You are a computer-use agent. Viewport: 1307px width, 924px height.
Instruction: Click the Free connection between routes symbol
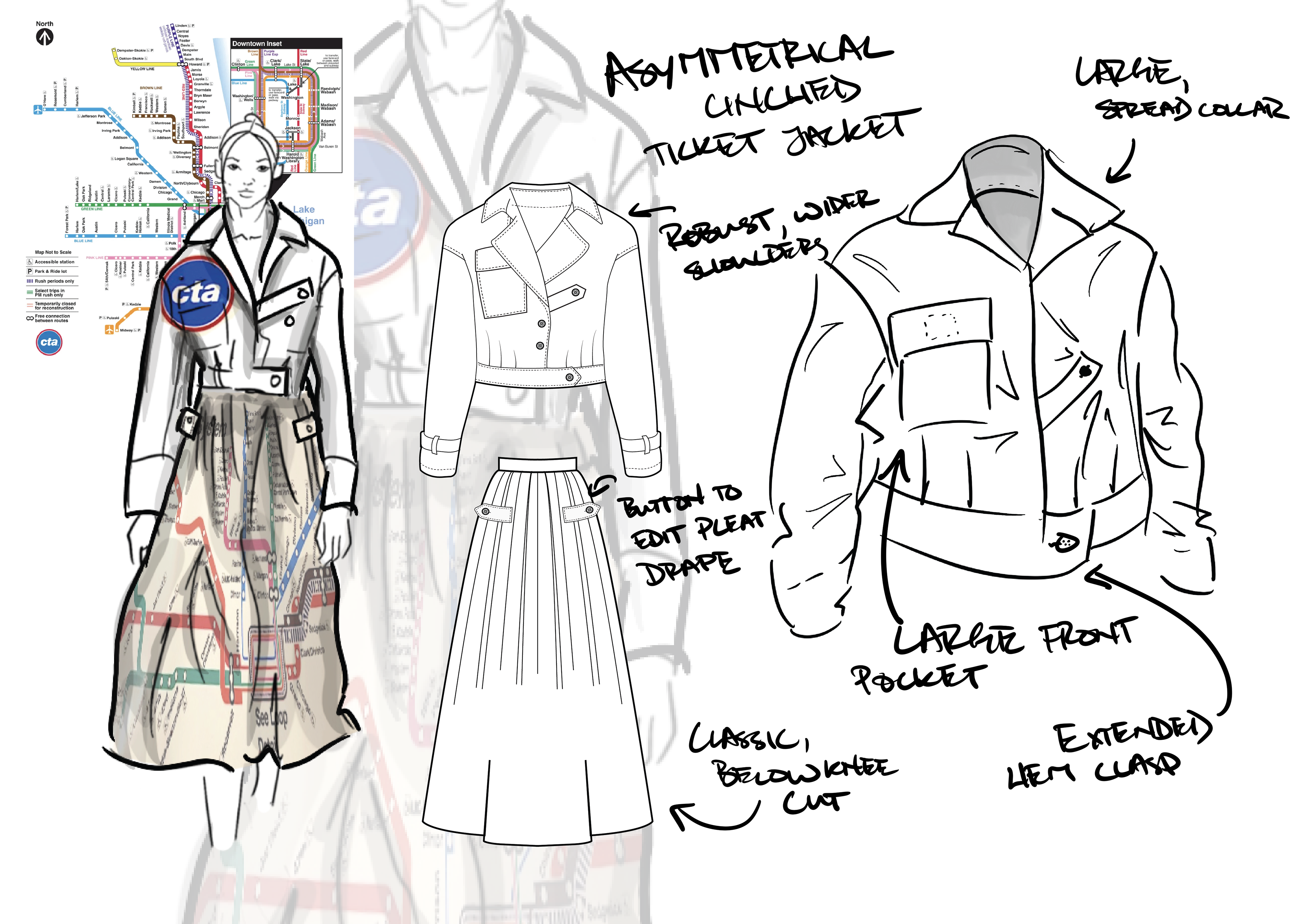pyautogui.click(x=30, y=319)
